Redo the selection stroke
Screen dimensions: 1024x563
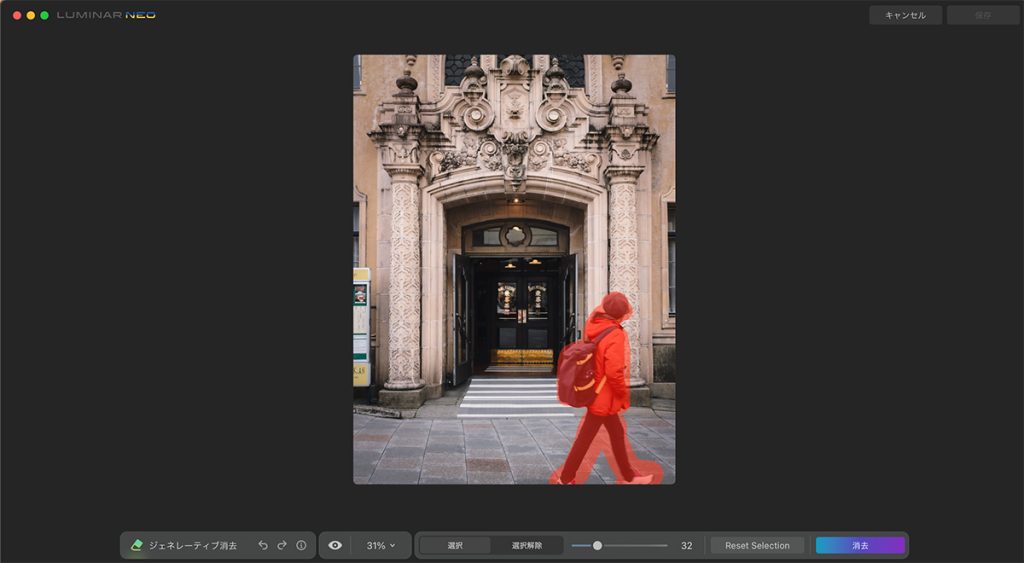point(282,545)
